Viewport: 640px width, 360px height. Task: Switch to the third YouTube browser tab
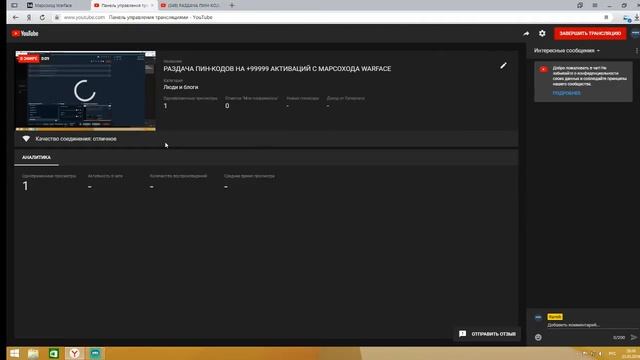click(x=190, y=5)
